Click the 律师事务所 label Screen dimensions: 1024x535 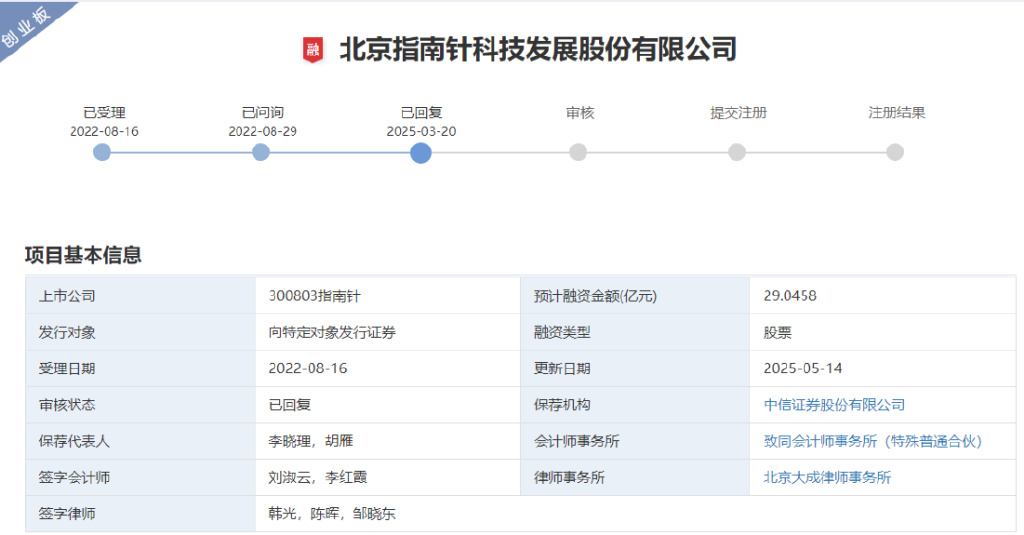(569, 478)
